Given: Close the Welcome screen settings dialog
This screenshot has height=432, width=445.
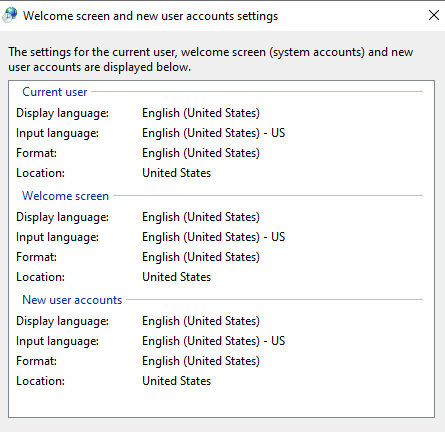Looking at the screenshot, I should pyautogui.click(x=434, y=15).
